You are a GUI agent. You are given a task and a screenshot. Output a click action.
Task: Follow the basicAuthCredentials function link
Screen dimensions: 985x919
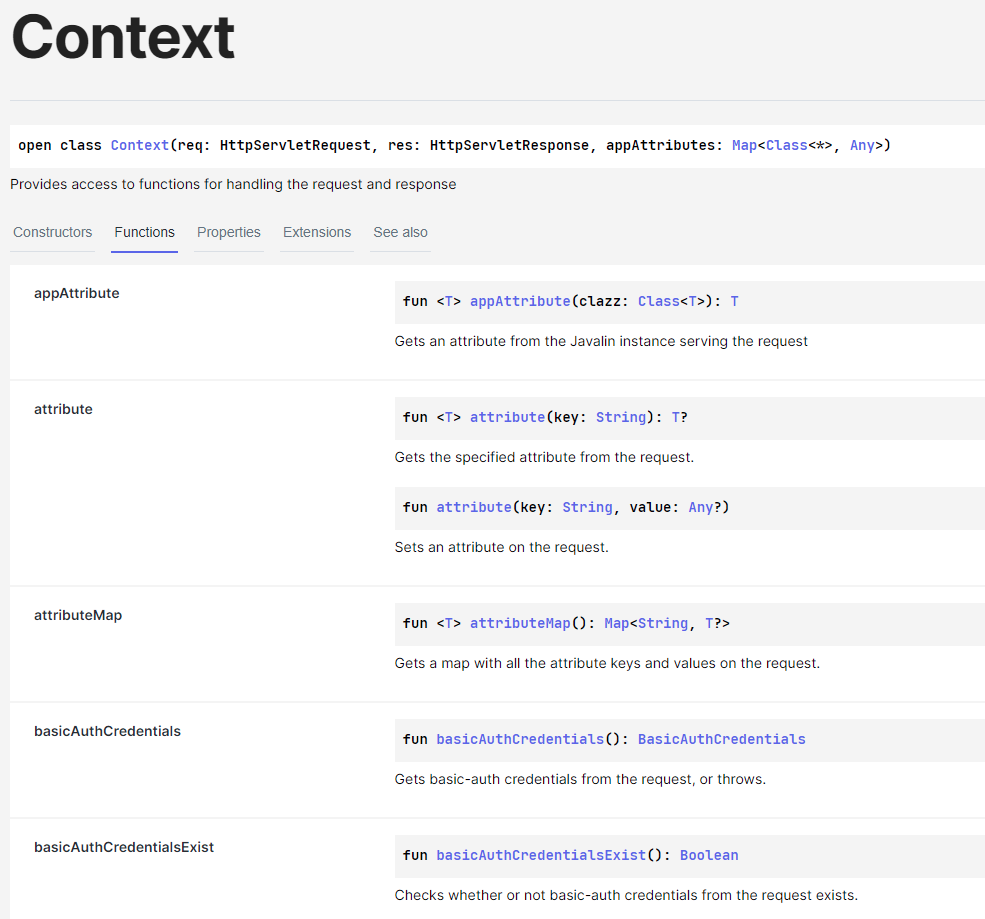(x=519, y=739)
